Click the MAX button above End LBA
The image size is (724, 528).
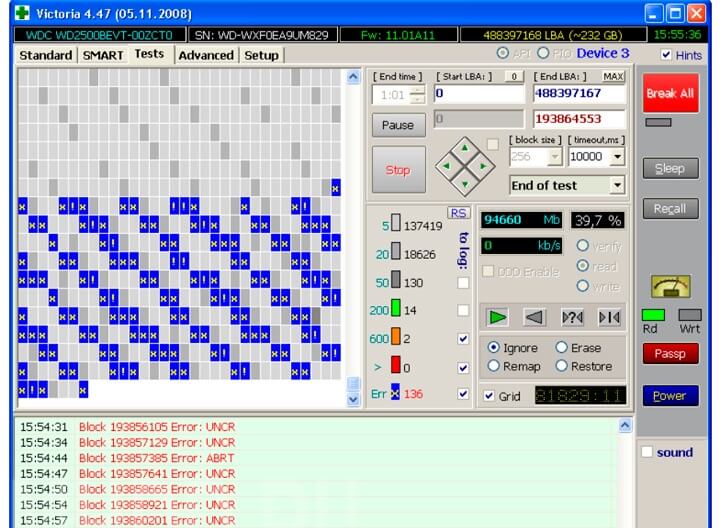pyautogui.click(x=613, y=76)
